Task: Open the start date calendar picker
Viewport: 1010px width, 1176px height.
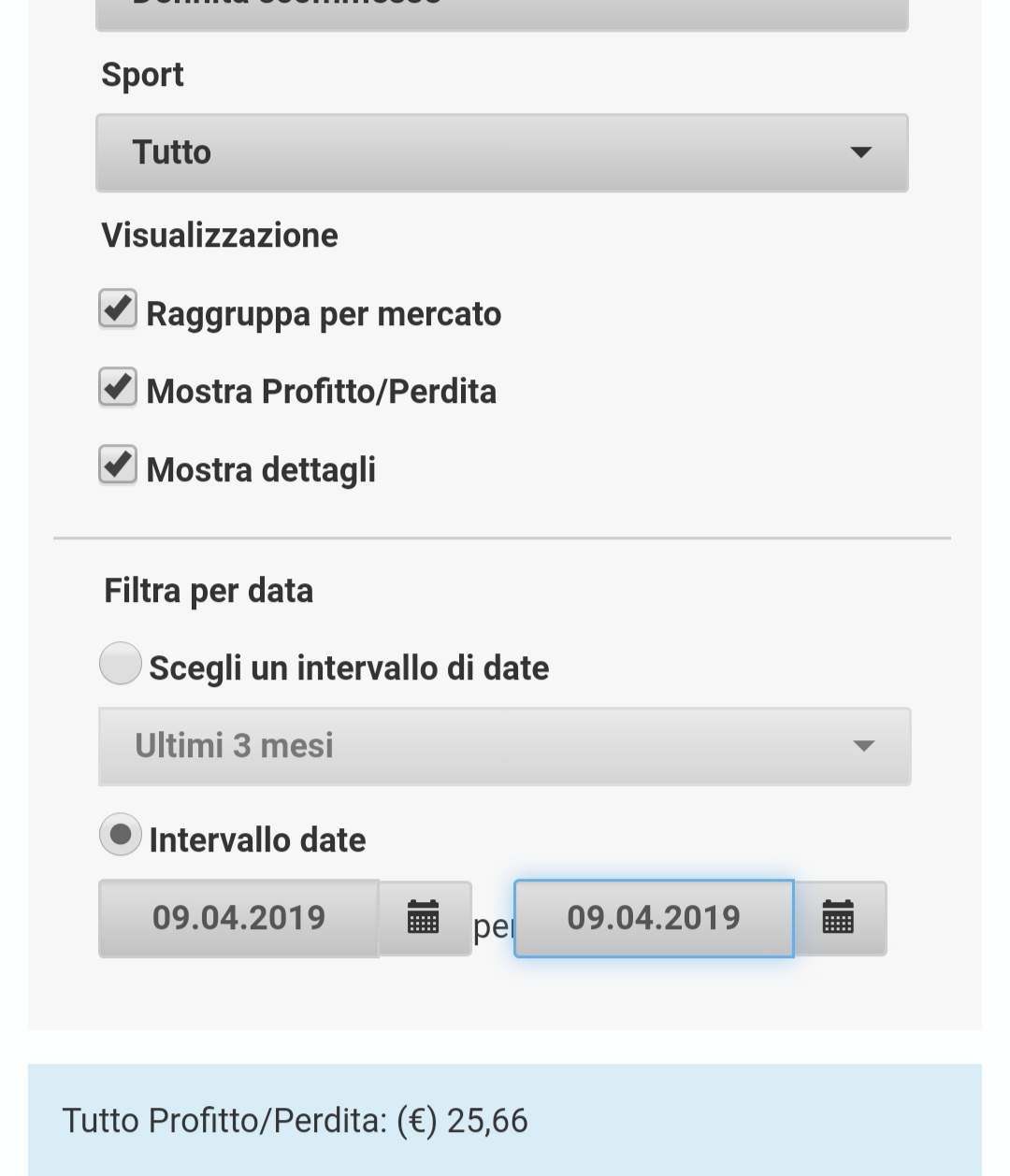Action: coord(424,918)
